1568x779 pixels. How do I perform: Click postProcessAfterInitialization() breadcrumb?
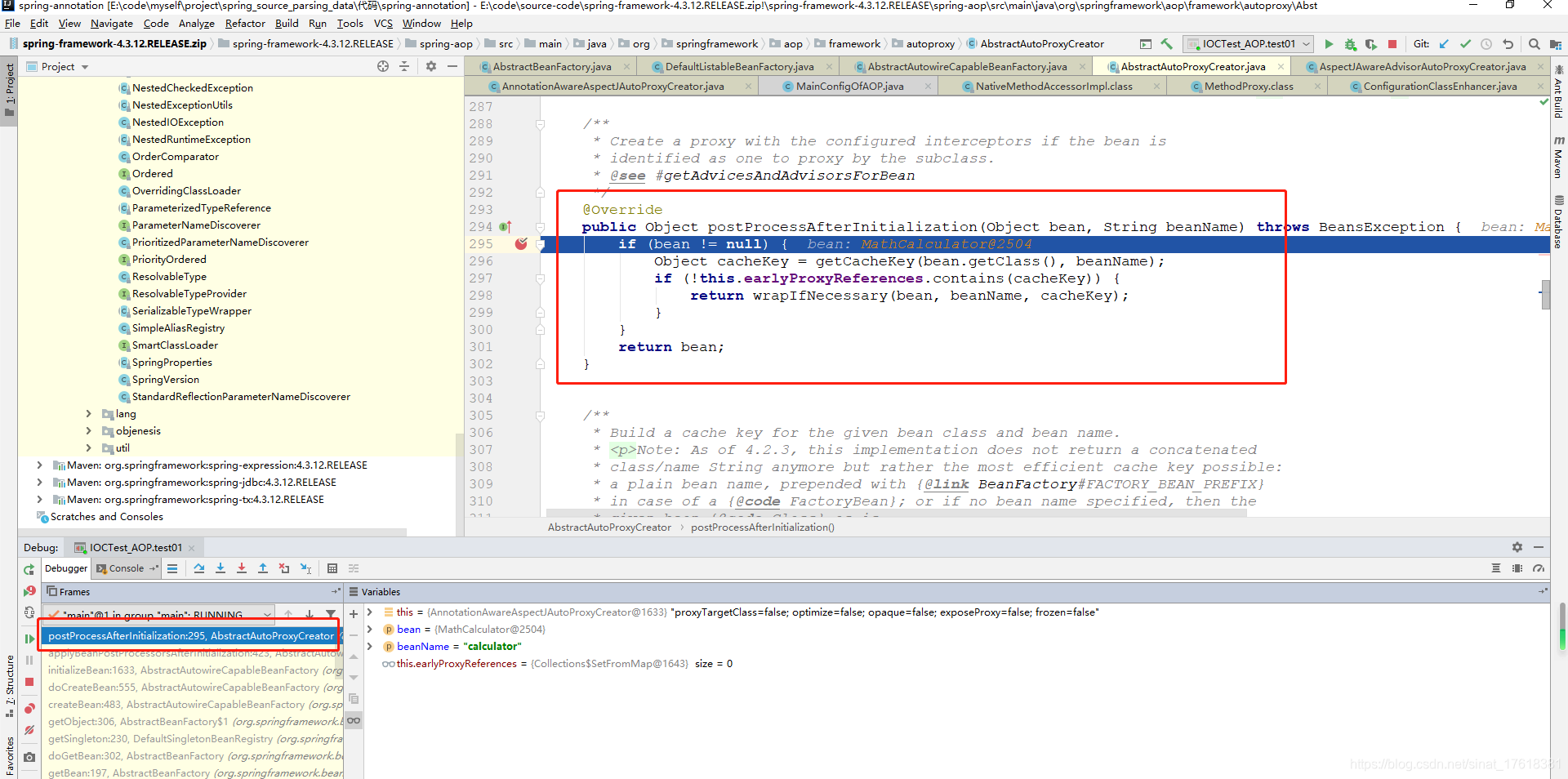point(763,527)
